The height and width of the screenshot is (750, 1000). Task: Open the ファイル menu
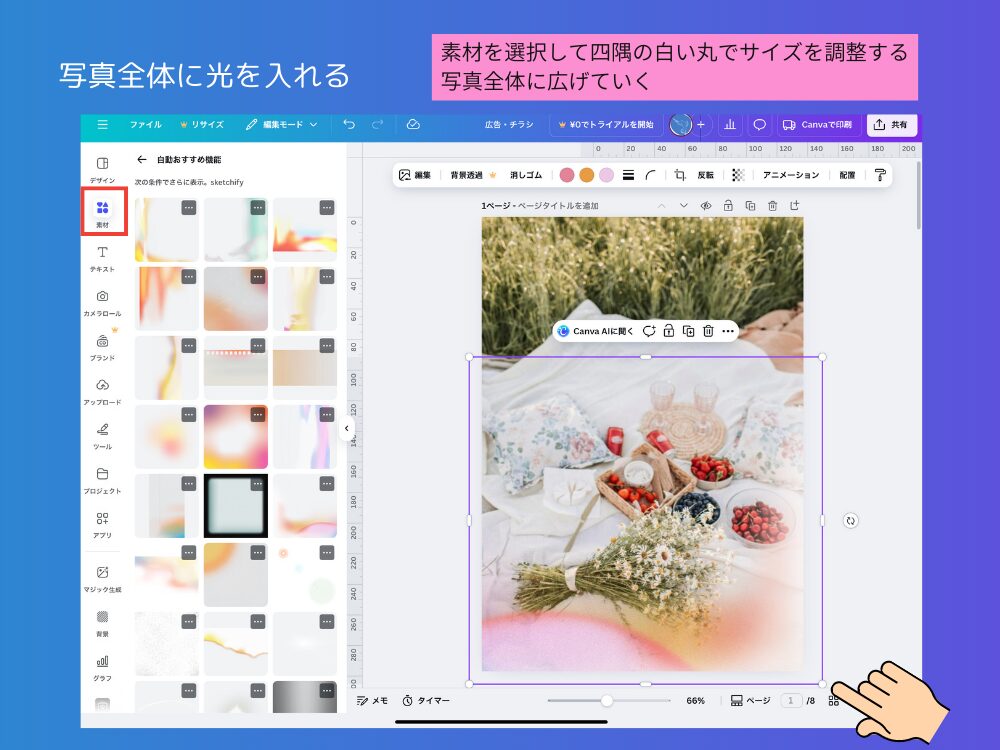click(146, 125)
